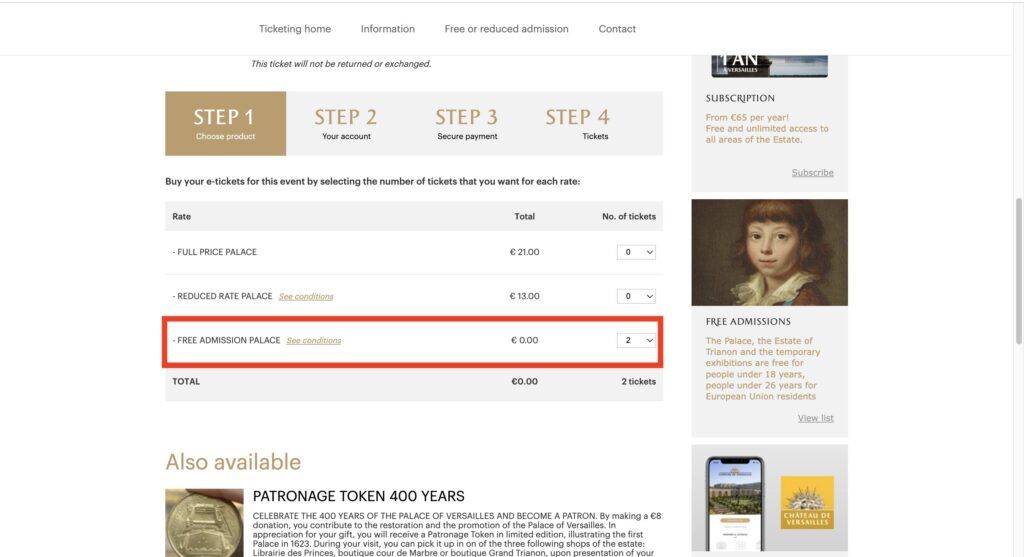Viewport: 1024px width, 557px height.
Task: Click the Château de Versailles gold logo
Action: pos(807,502)
